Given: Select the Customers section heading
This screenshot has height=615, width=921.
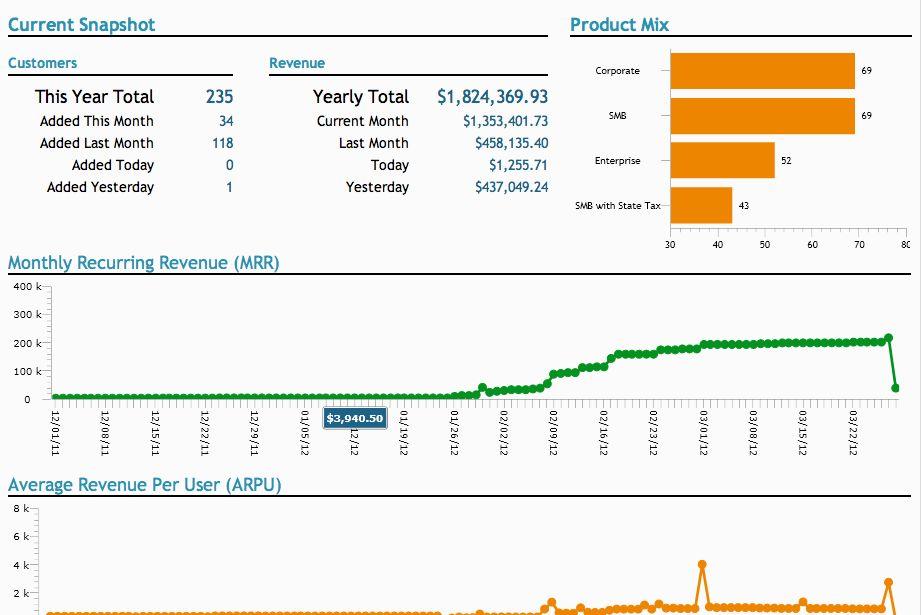Looking at the screenshot, I should [x=42, y=63].
